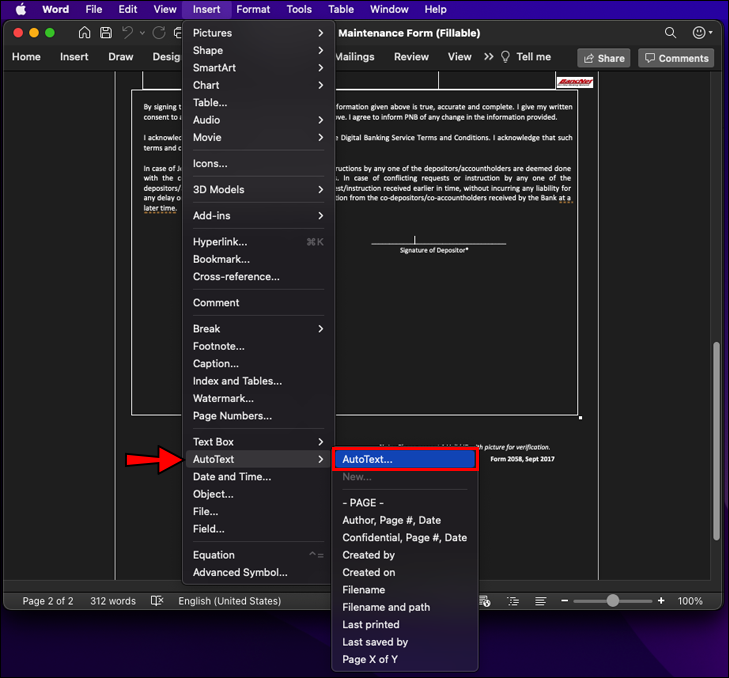Image resolution: width=729 pixels, height=678 pixels.
Task: Click the Share button
Action: (x=604, y=58)
